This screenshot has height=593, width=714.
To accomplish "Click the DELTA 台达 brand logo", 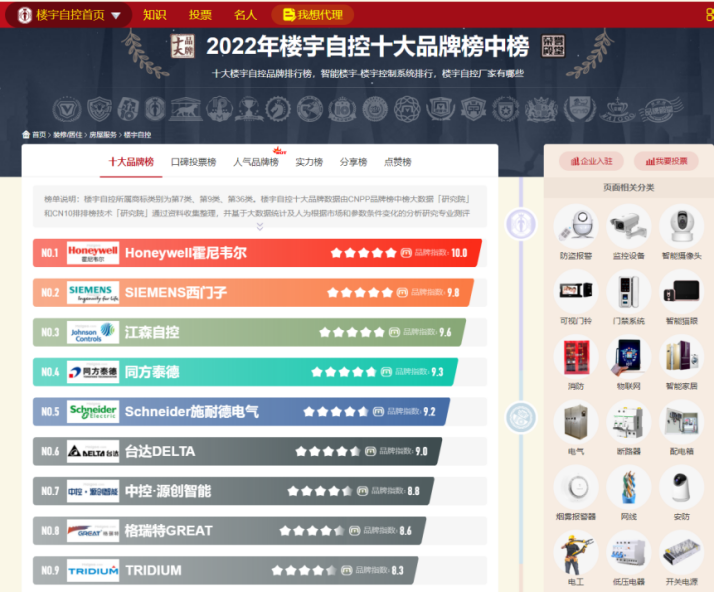I will (93, 451).
